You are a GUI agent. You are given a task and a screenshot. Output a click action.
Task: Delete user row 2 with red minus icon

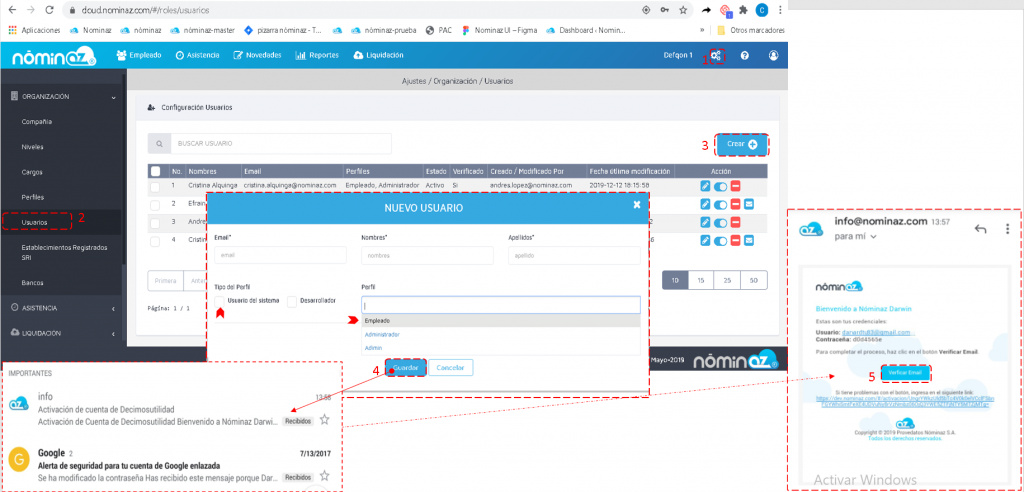[735, 205]
